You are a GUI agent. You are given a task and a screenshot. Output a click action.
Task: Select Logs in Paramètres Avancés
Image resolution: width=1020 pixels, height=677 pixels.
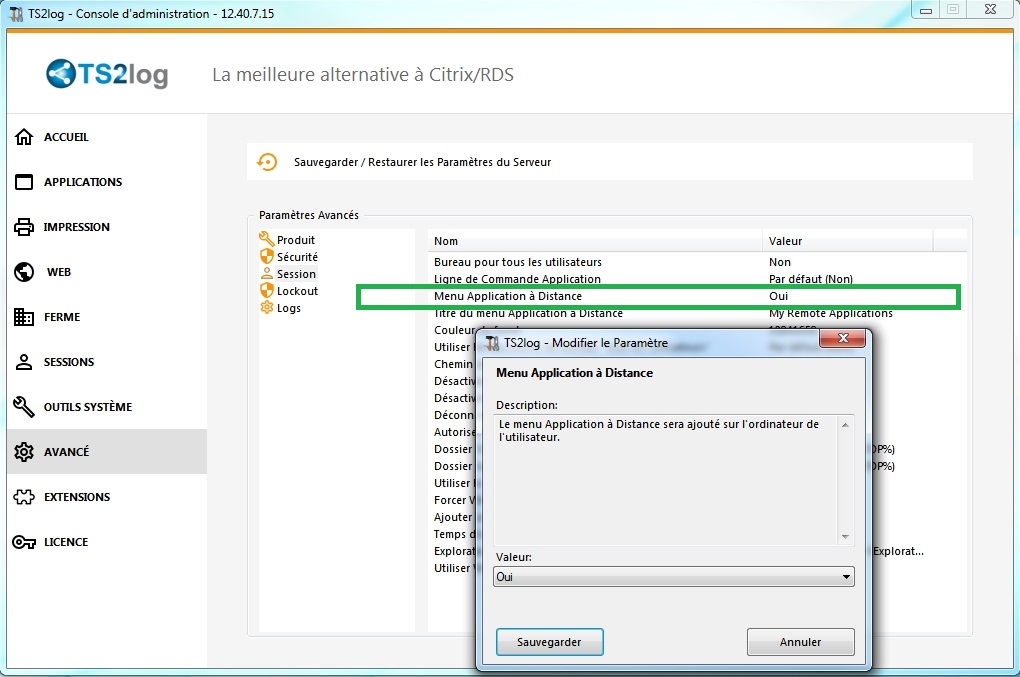tap(288, 308)
